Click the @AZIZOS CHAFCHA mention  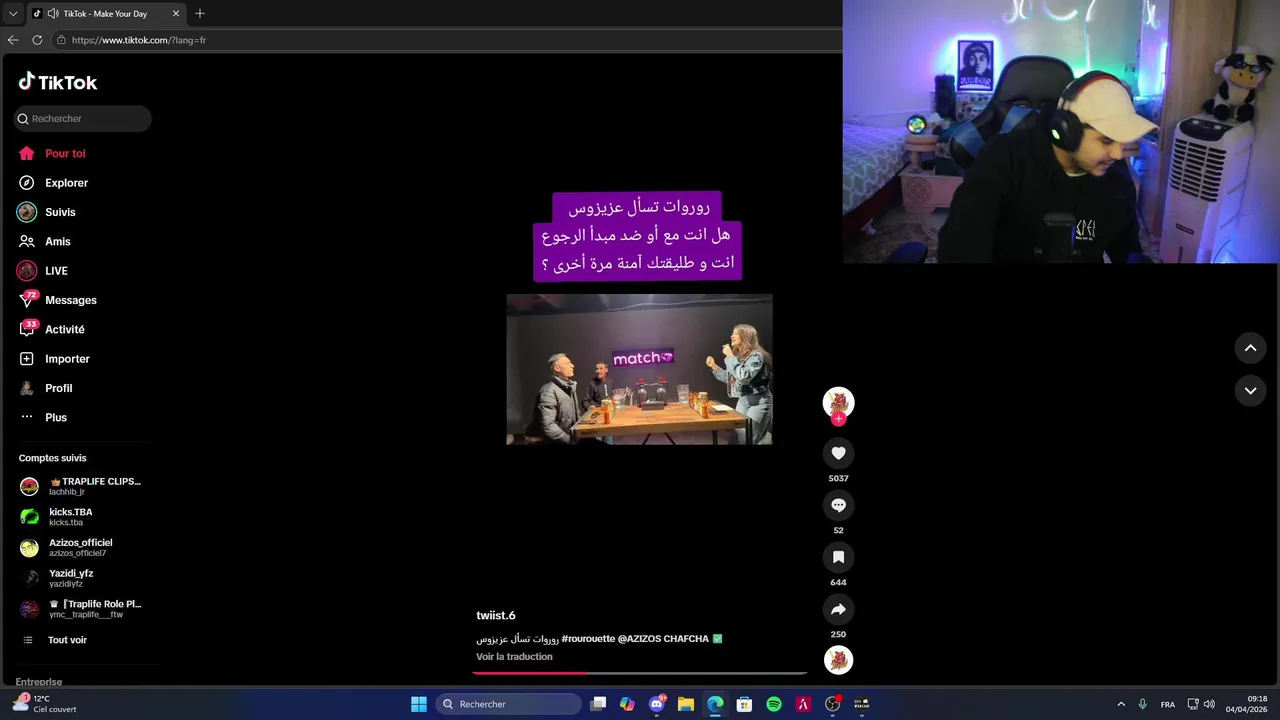(663, 638)
